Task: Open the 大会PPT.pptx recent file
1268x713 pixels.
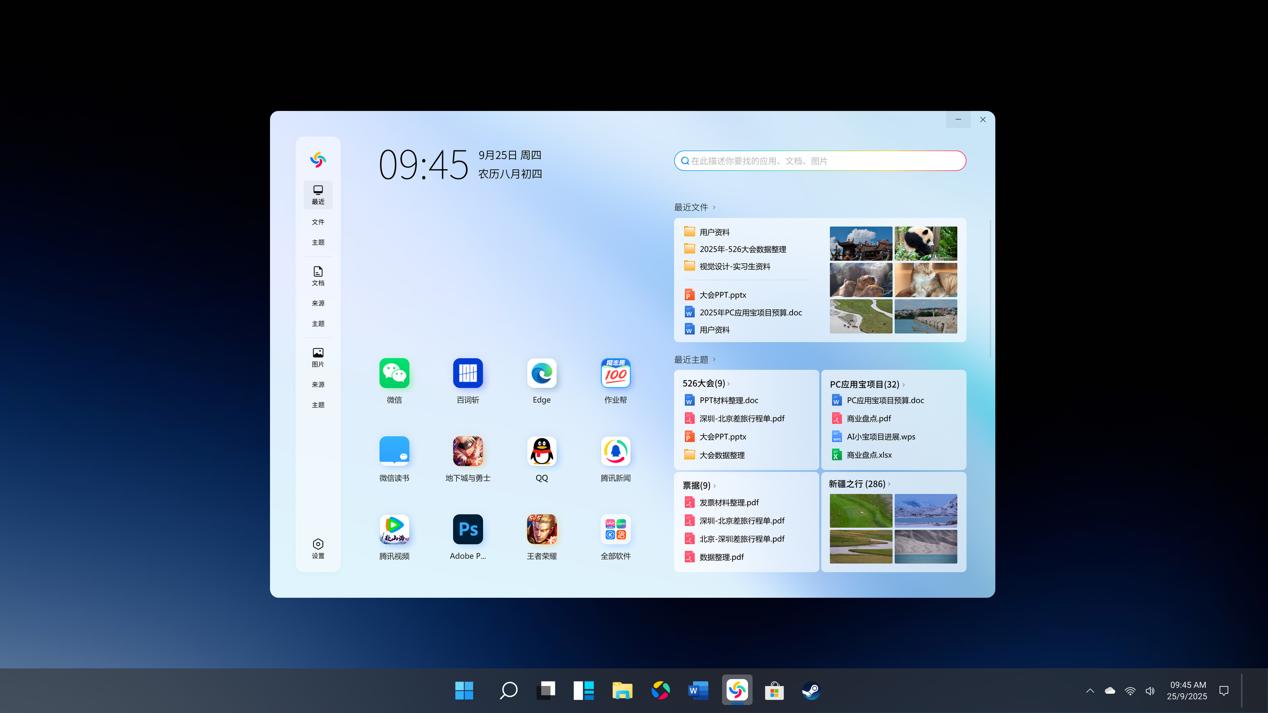Action: coord(722,295)
